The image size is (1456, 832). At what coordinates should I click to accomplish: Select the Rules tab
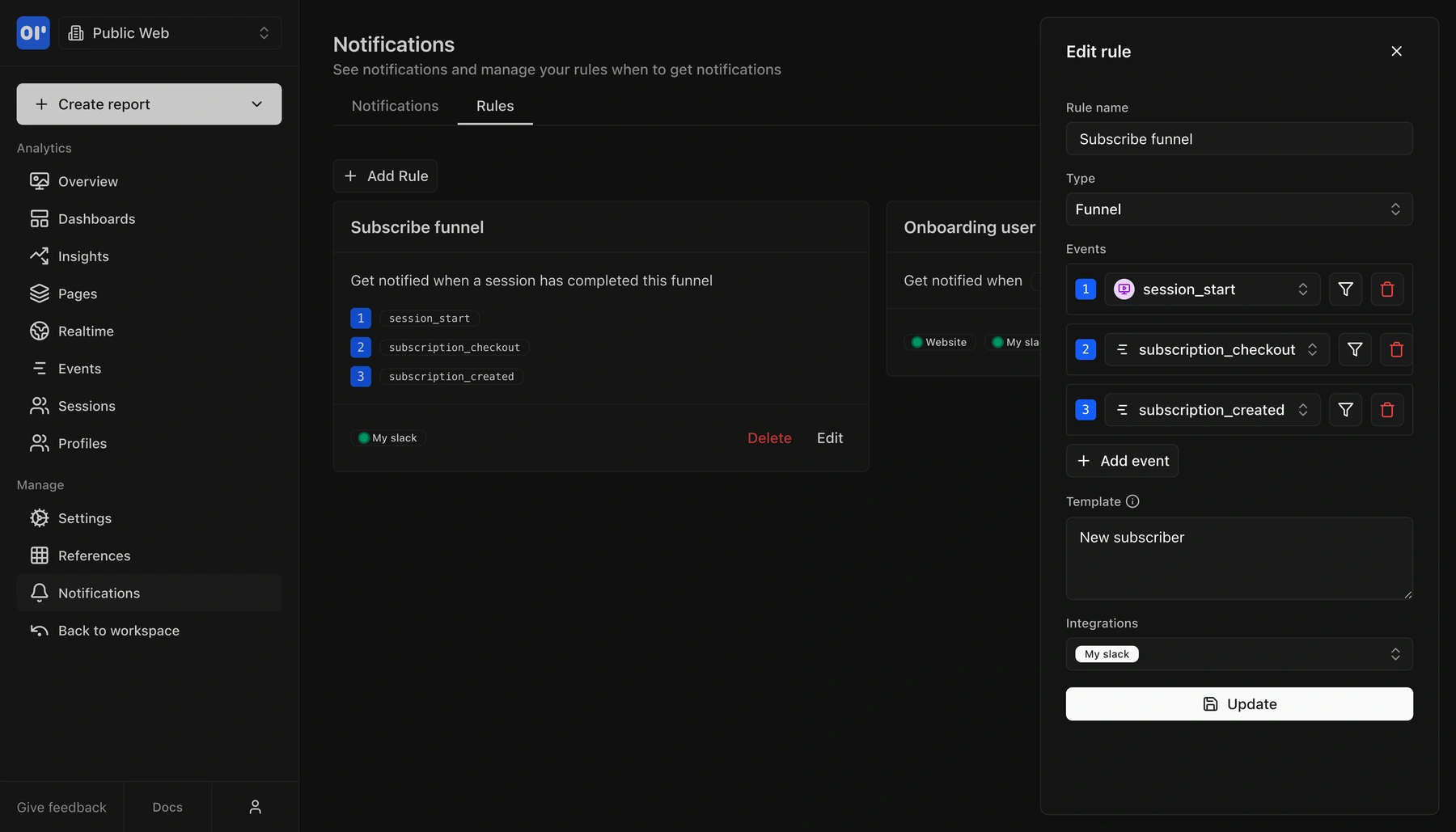[x=494, y=106]
